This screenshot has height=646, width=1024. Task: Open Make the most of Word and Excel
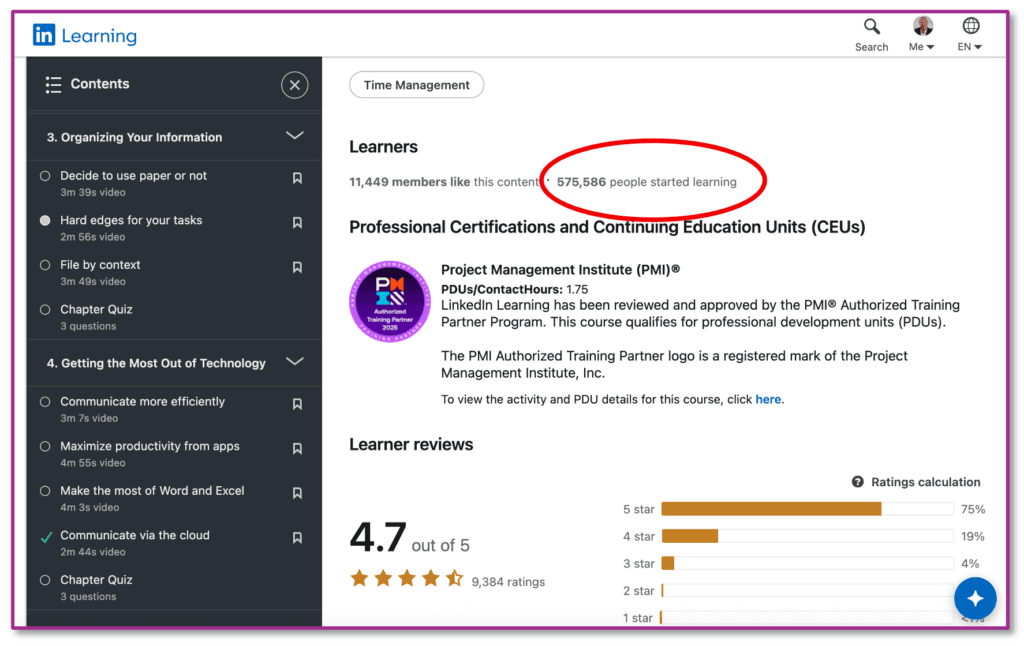pos(152,491)
